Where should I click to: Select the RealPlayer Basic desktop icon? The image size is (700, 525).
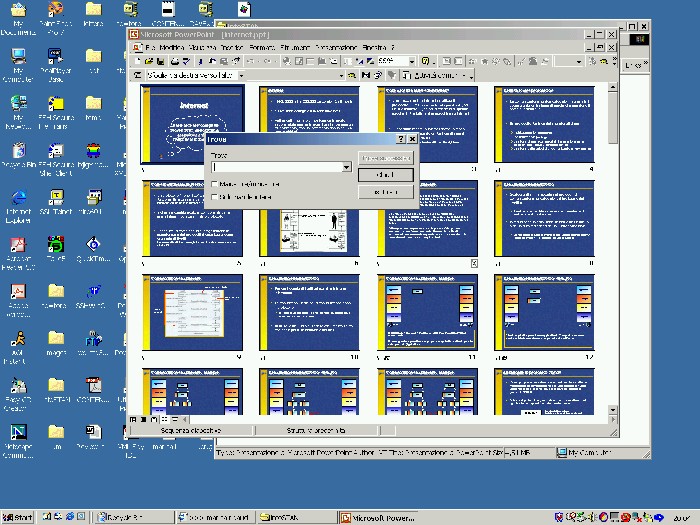coord(56,65)
